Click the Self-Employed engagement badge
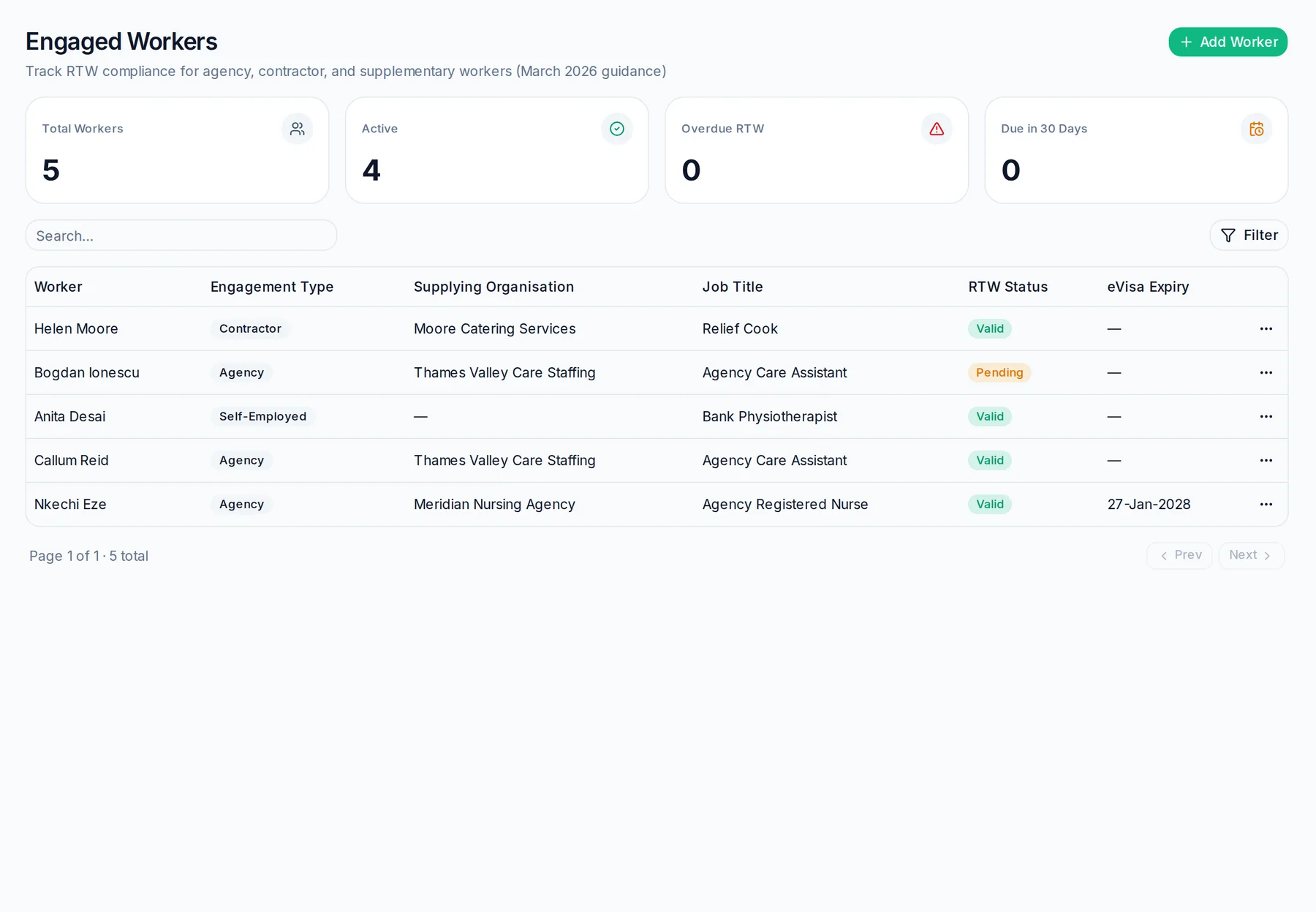The width and height of the screenshot is (1316, 912). (x=262, y=416)
